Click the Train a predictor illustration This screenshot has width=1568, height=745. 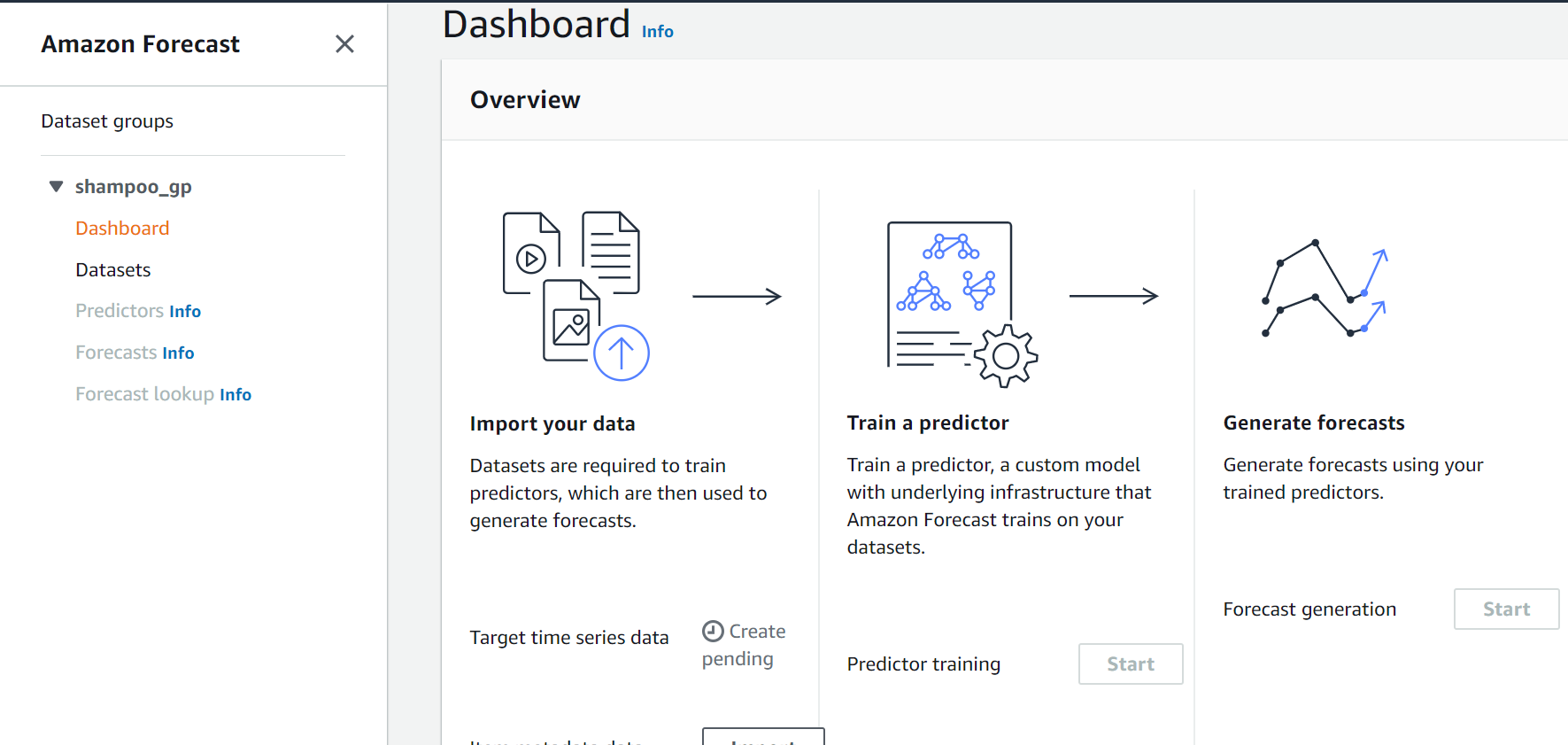tap(962, 304)
